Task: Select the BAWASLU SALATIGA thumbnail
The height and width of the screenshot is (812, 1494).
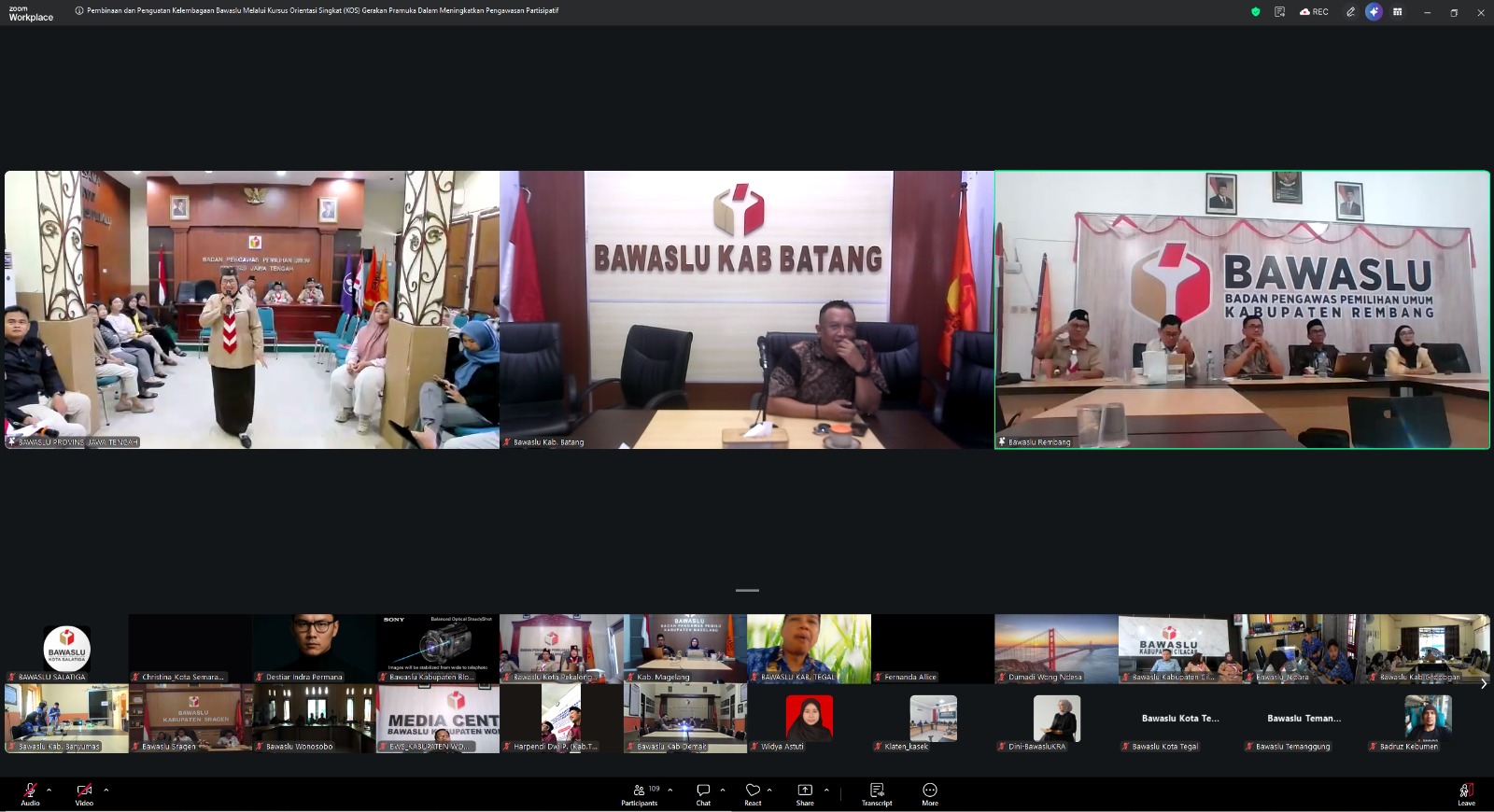Action: [x=66, y=649]
